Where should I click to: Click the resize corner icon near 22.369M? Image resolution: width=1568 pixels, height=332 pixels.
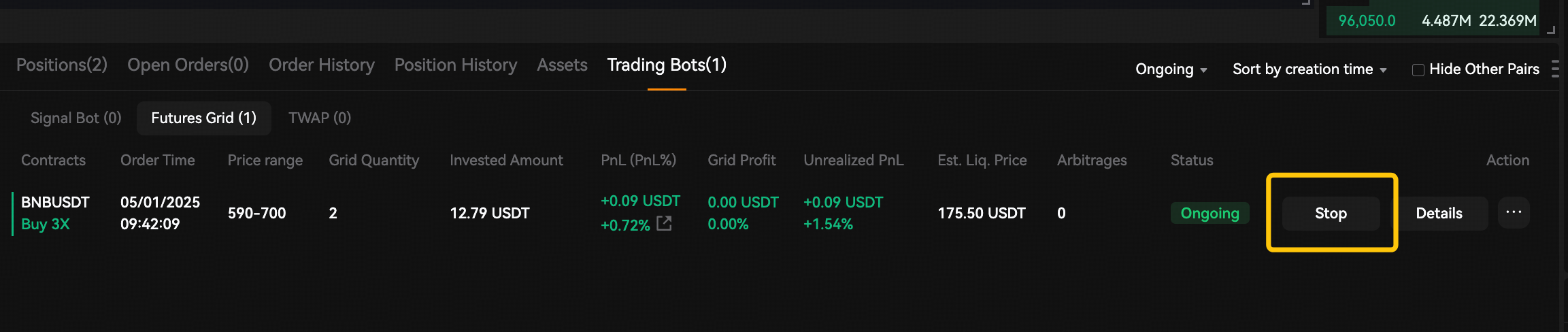(1550, 29)
